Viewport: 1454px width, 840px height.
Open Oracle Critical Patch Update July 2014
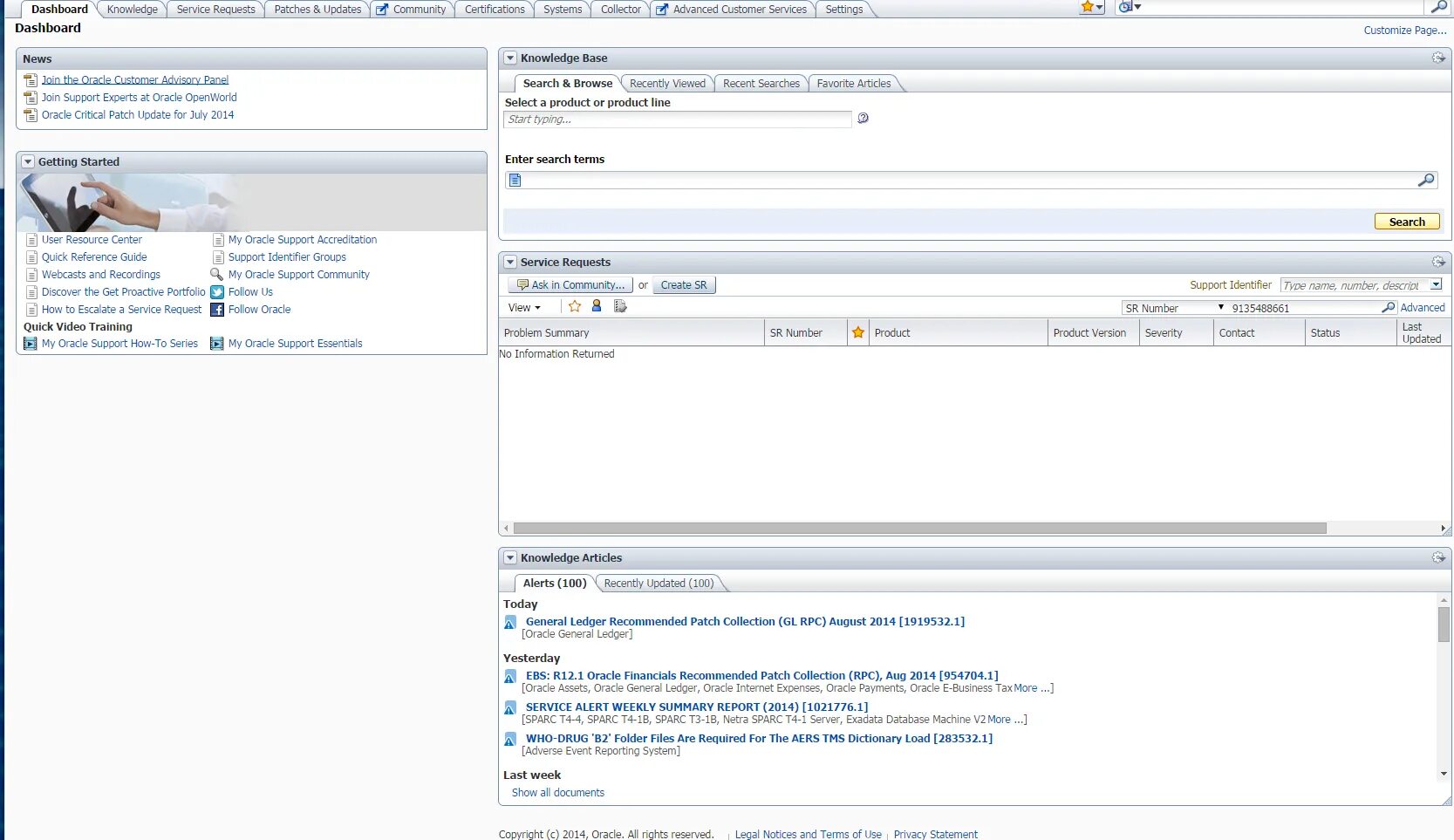tap(138, 115)
